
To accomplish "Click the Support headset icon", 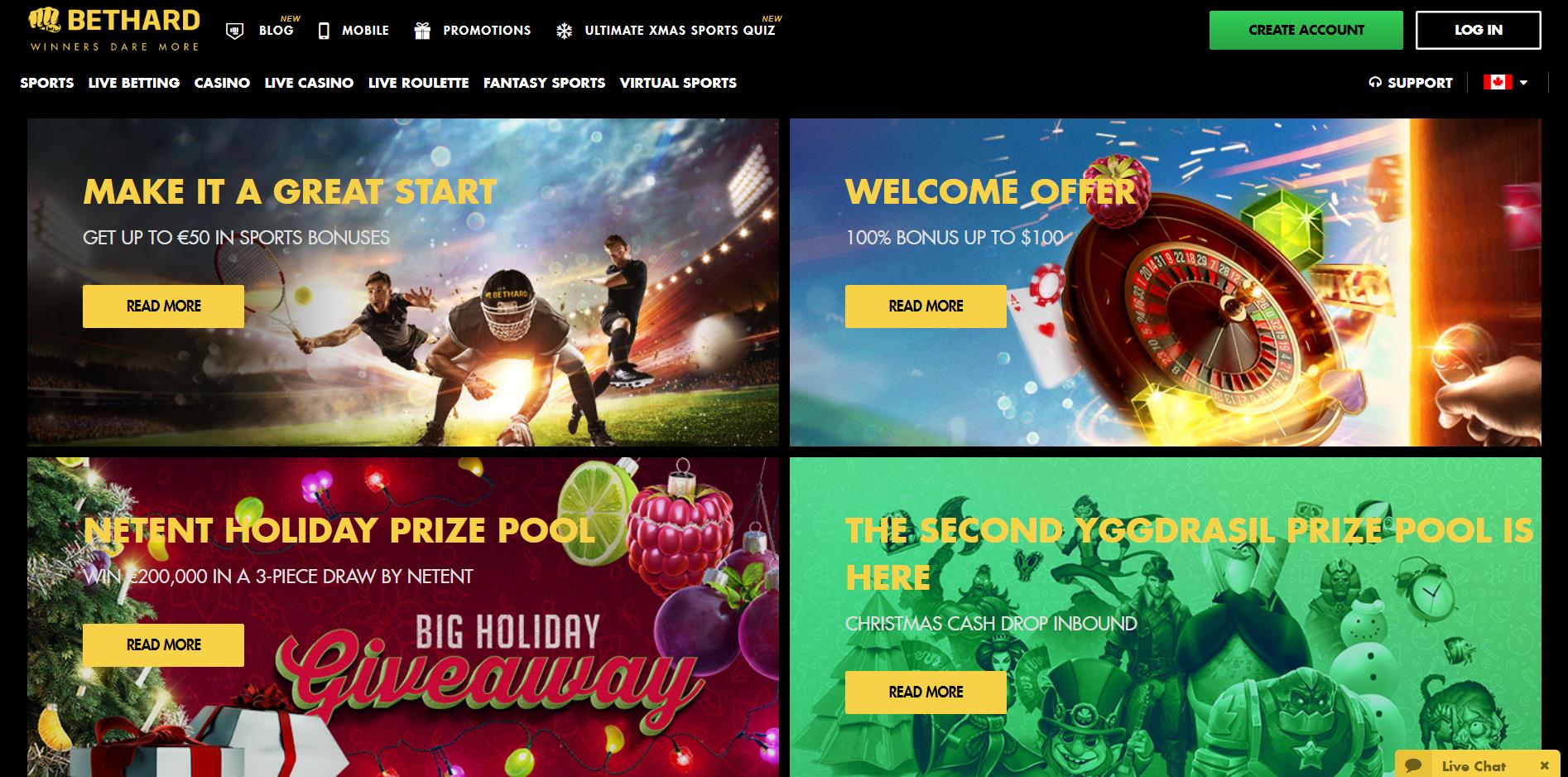I will pyautogui.click(x=1375, y=82).
